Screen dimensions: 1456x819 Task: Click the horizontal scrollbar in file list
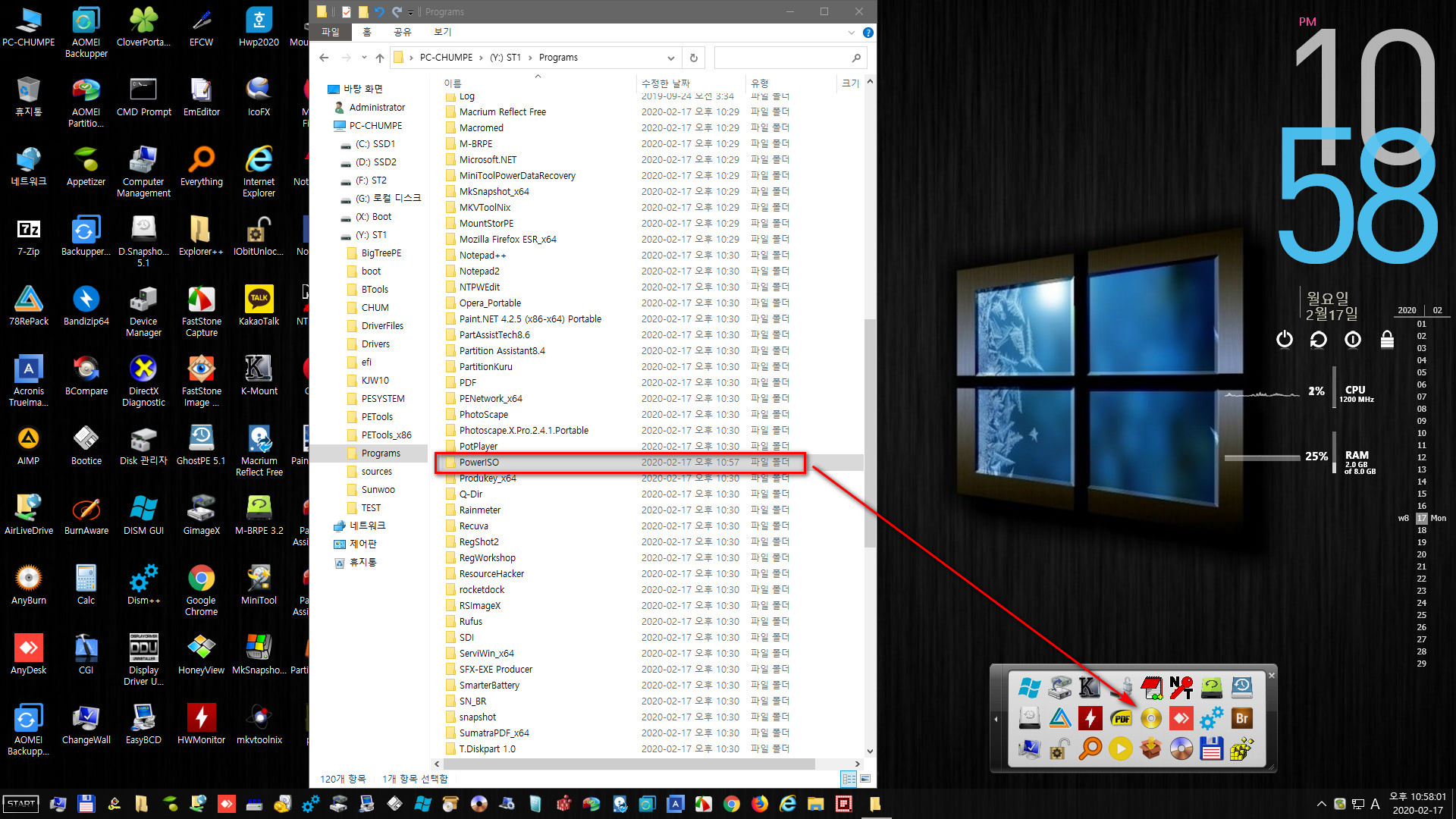click(x=629, y=764)
